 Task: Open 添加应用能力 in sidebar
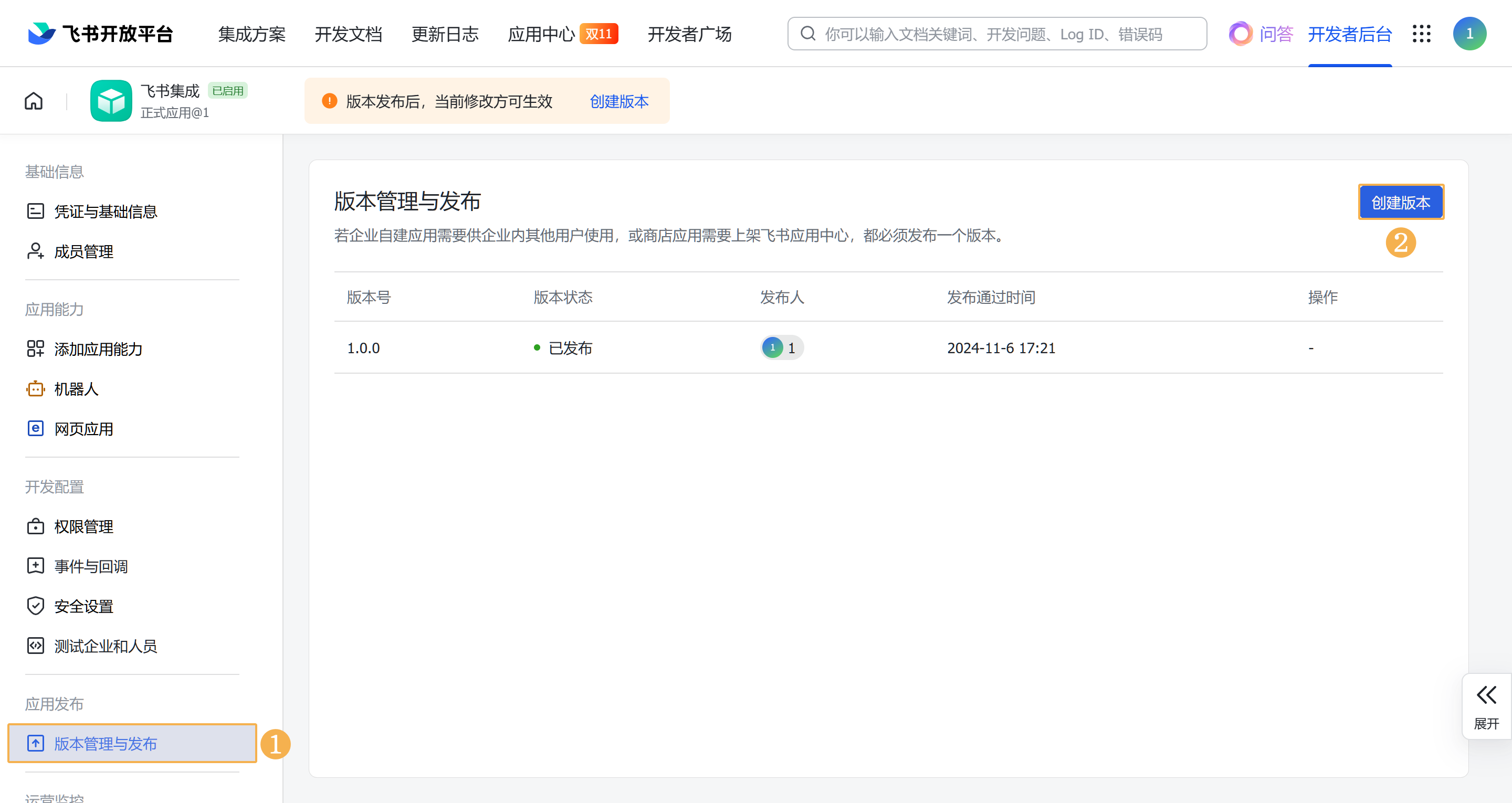98,349
